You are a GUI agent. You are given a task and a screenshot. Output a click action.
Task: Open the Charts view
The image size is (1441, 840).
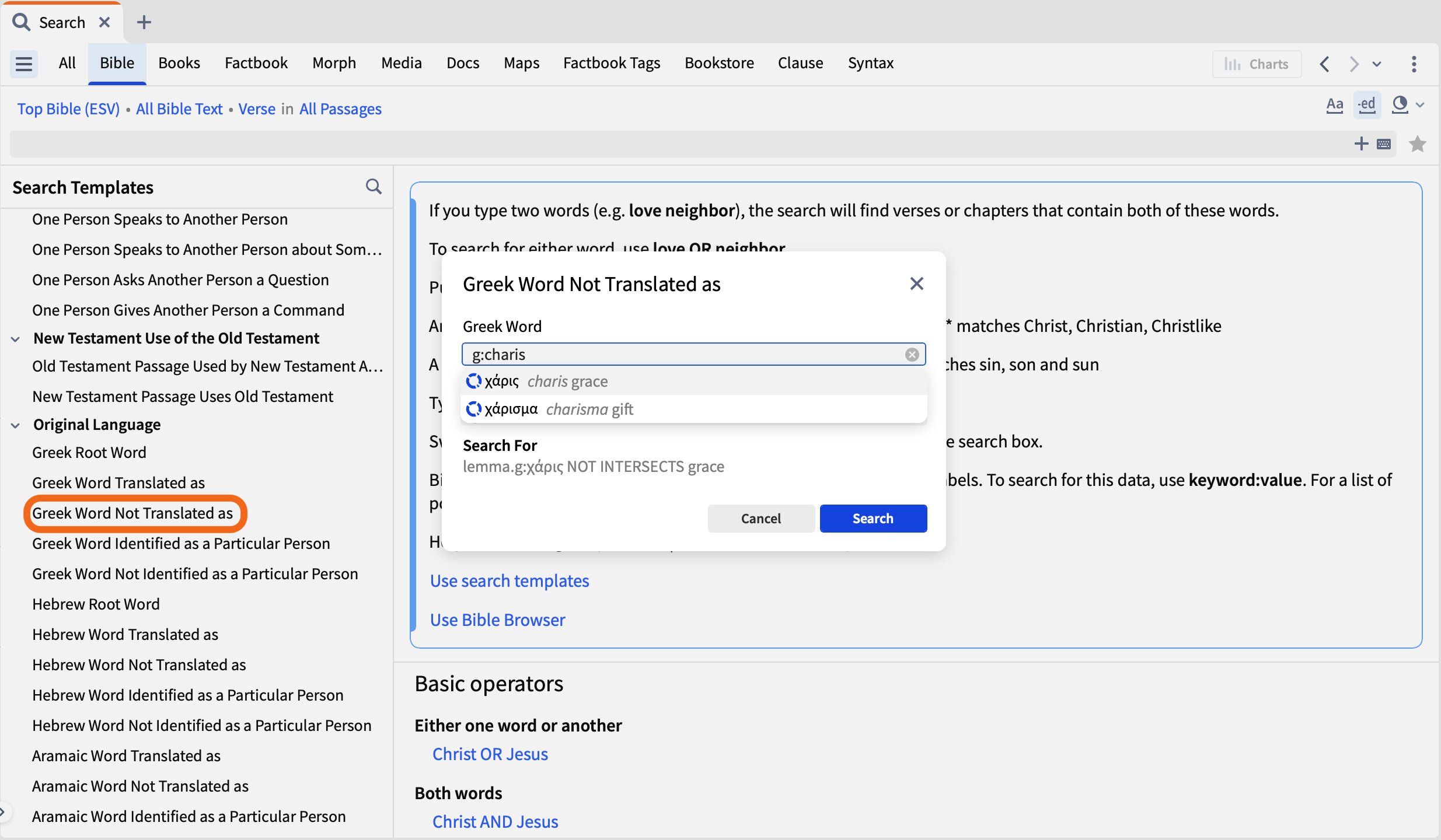pyautogui.click(x=1257, y=64)
